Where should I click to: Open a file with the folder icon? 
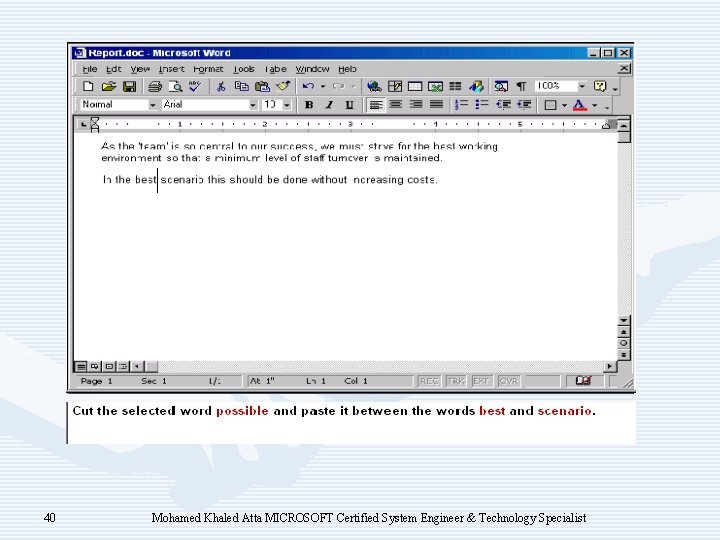tap(109, 86)
